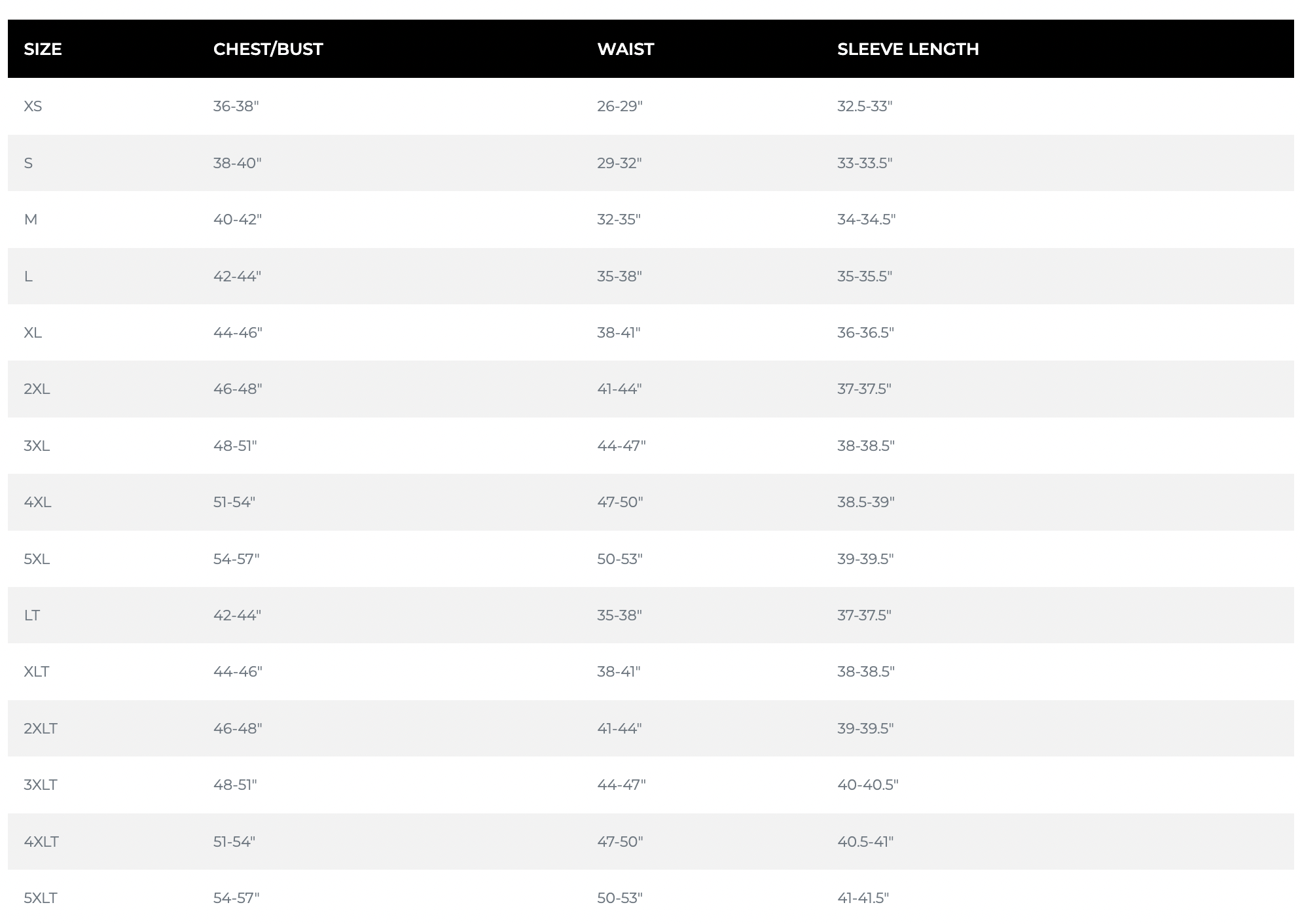1300x924 pixels.
Task: Select the 3XL size label
Action: (37, 446)
